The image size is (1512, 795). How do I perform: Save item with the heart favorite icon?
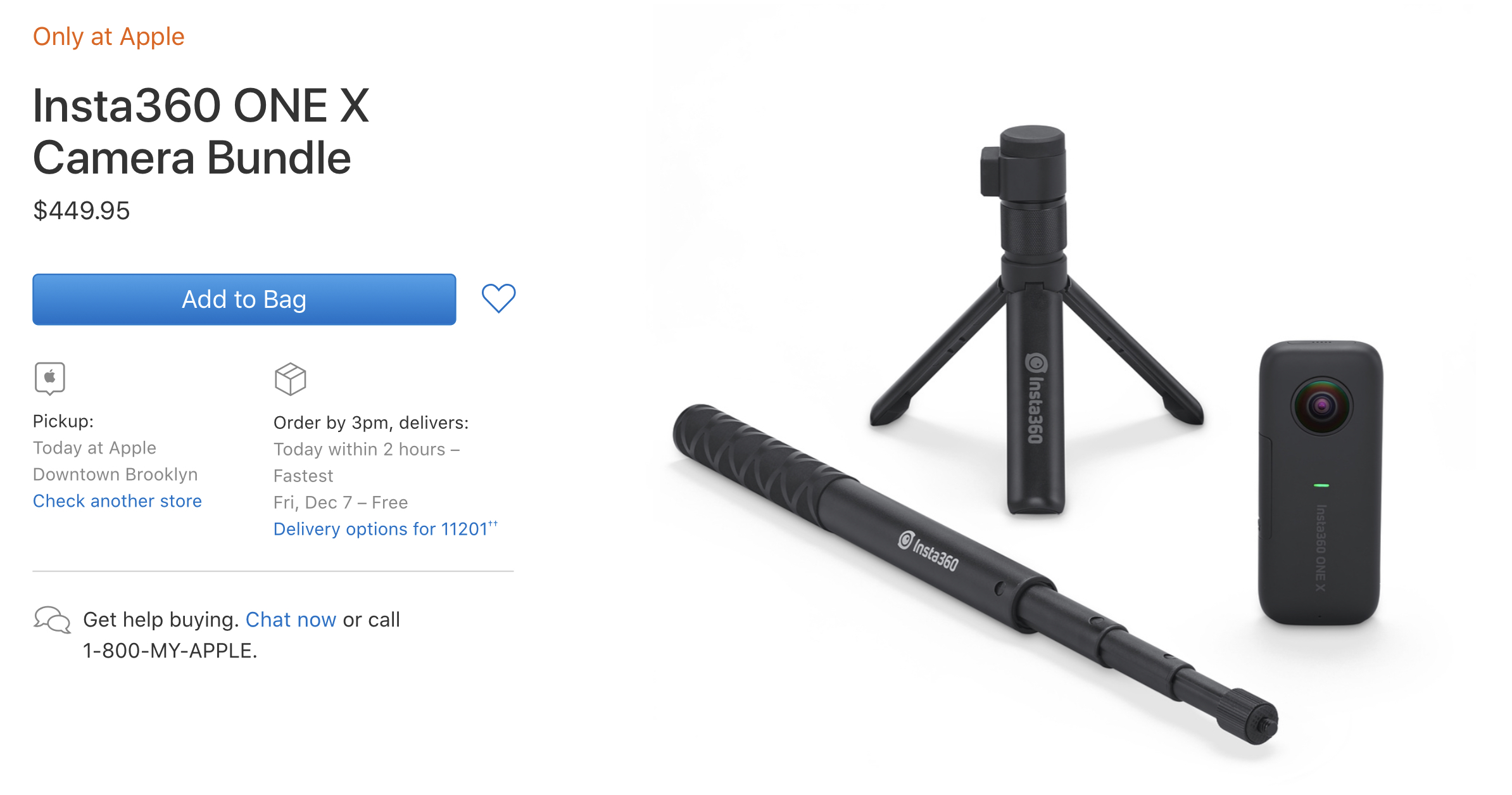499,298
